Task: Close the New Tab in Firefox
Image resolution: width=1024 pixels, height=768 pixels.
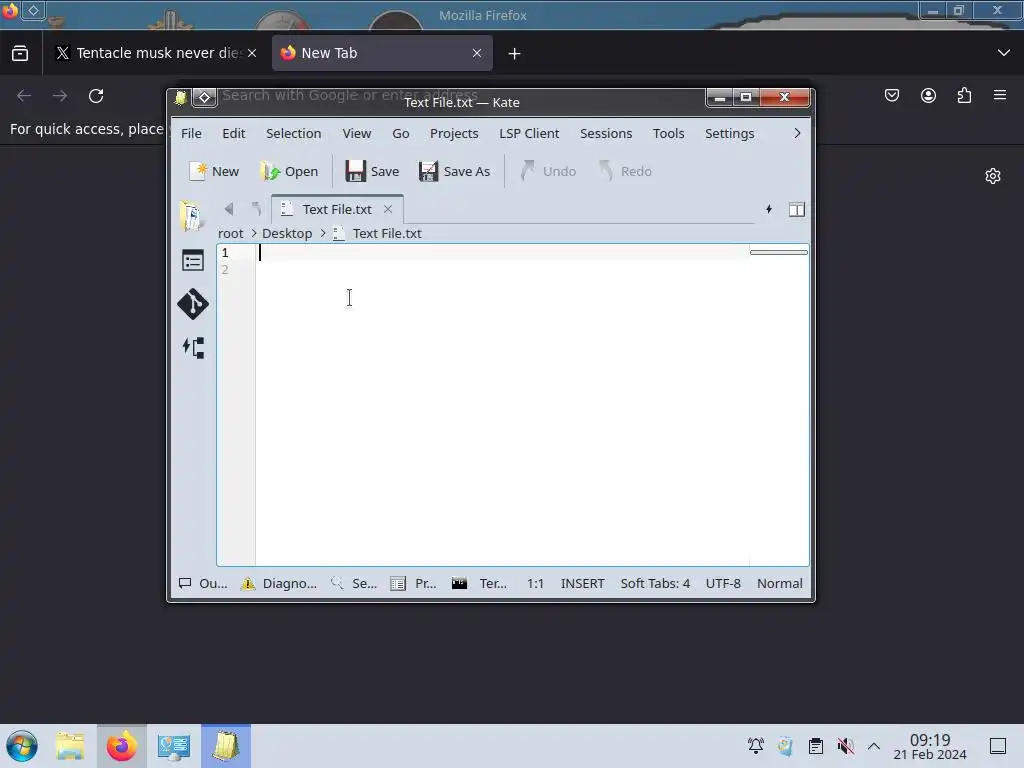Action: pyautogui.click(x=477, y=53)
